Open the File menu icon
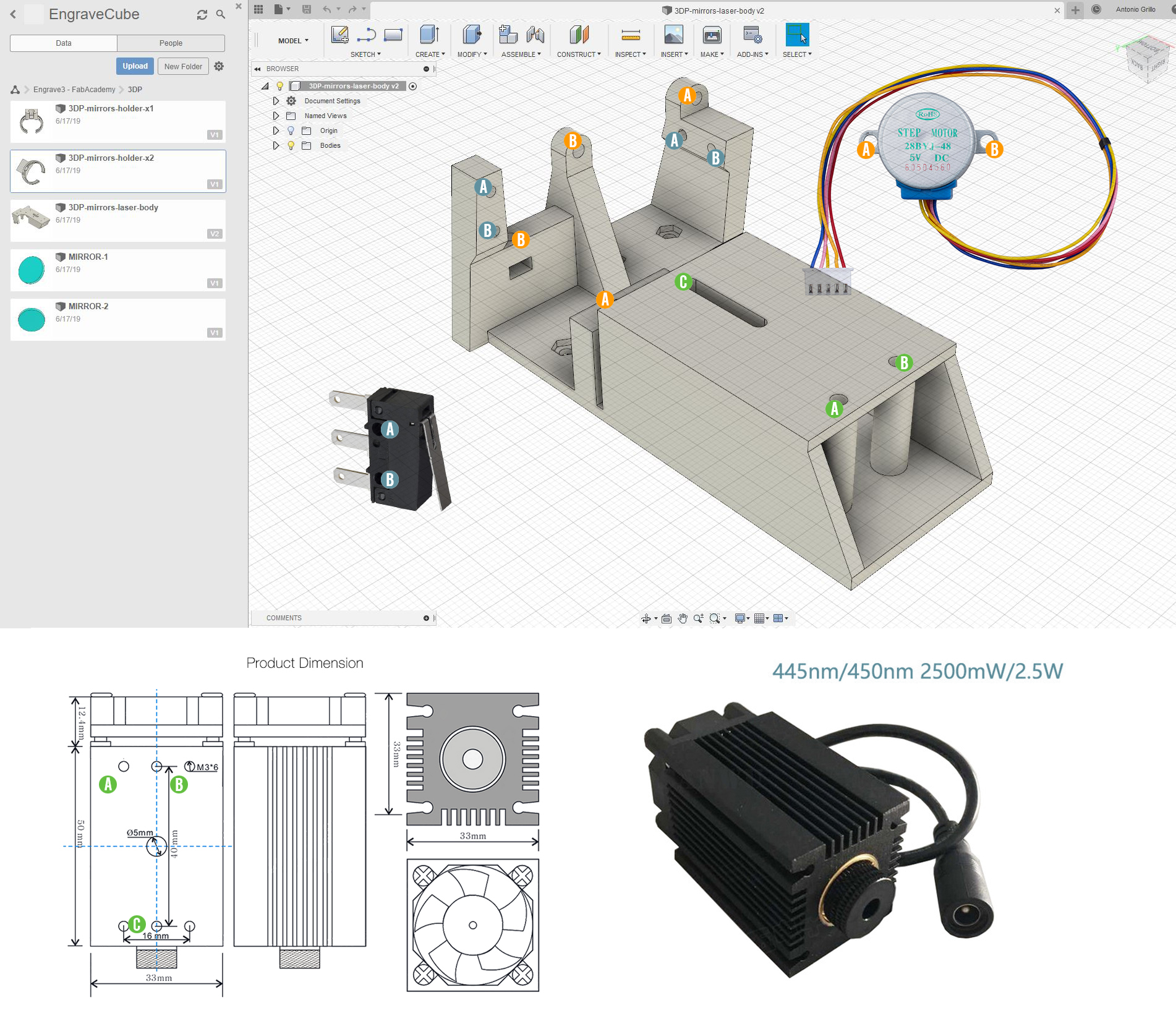This screenshot has width=1176, height=1026. [x=282, y=9]
